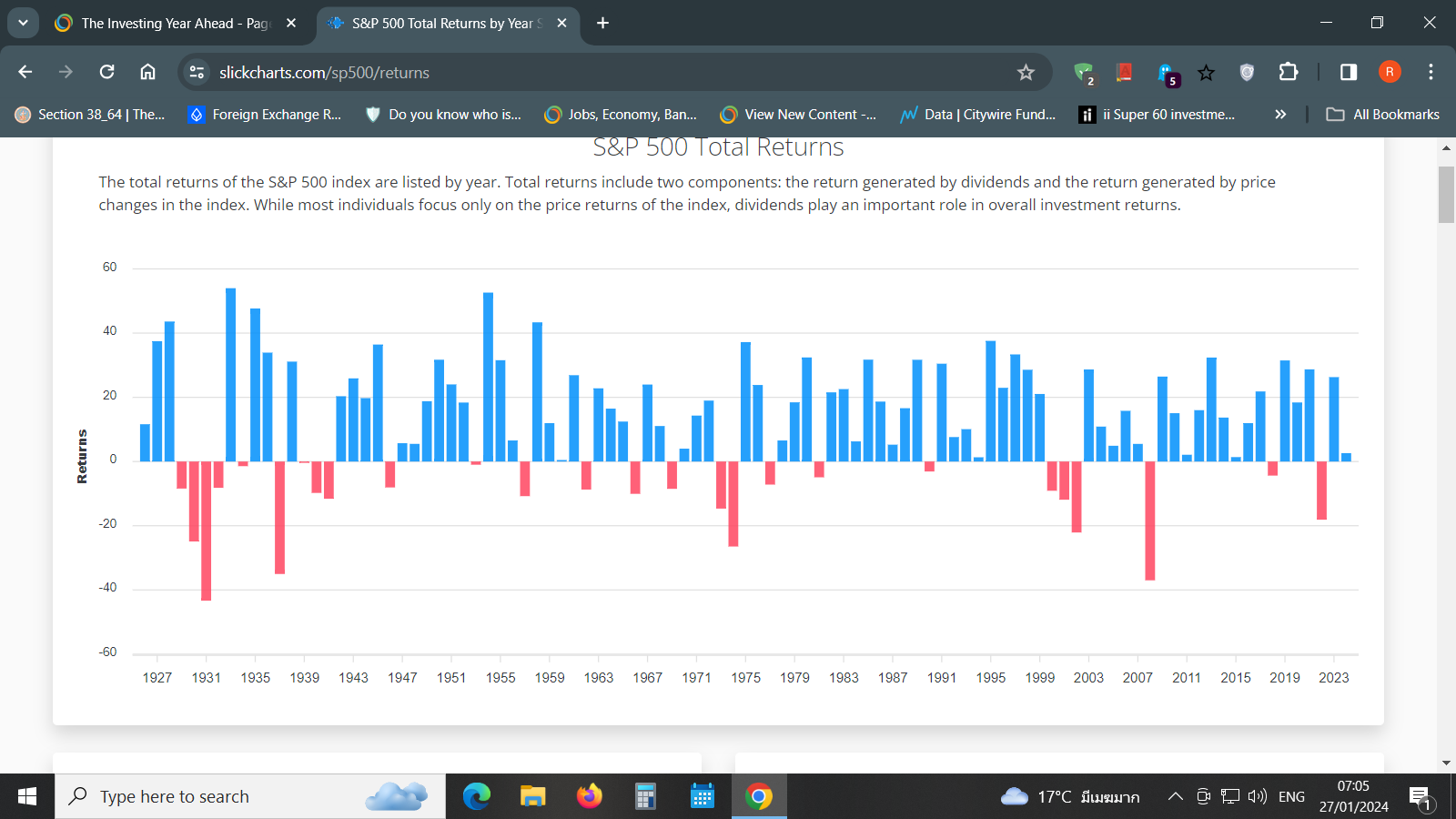Bookmark this page with the address bar star icon
1456x819 pixels.
[x=1026, y=72]
